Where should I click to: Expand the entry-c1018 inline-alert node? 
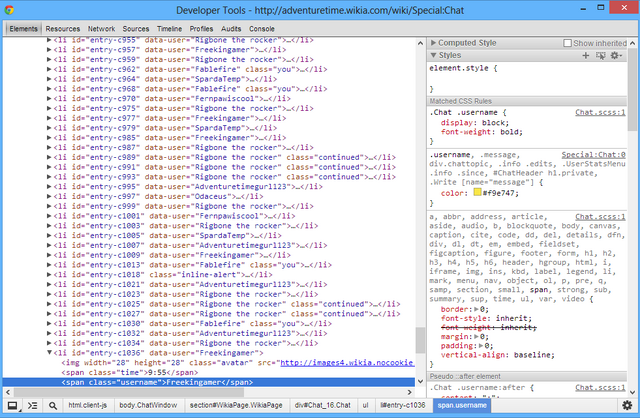click(x=49, y=275)
